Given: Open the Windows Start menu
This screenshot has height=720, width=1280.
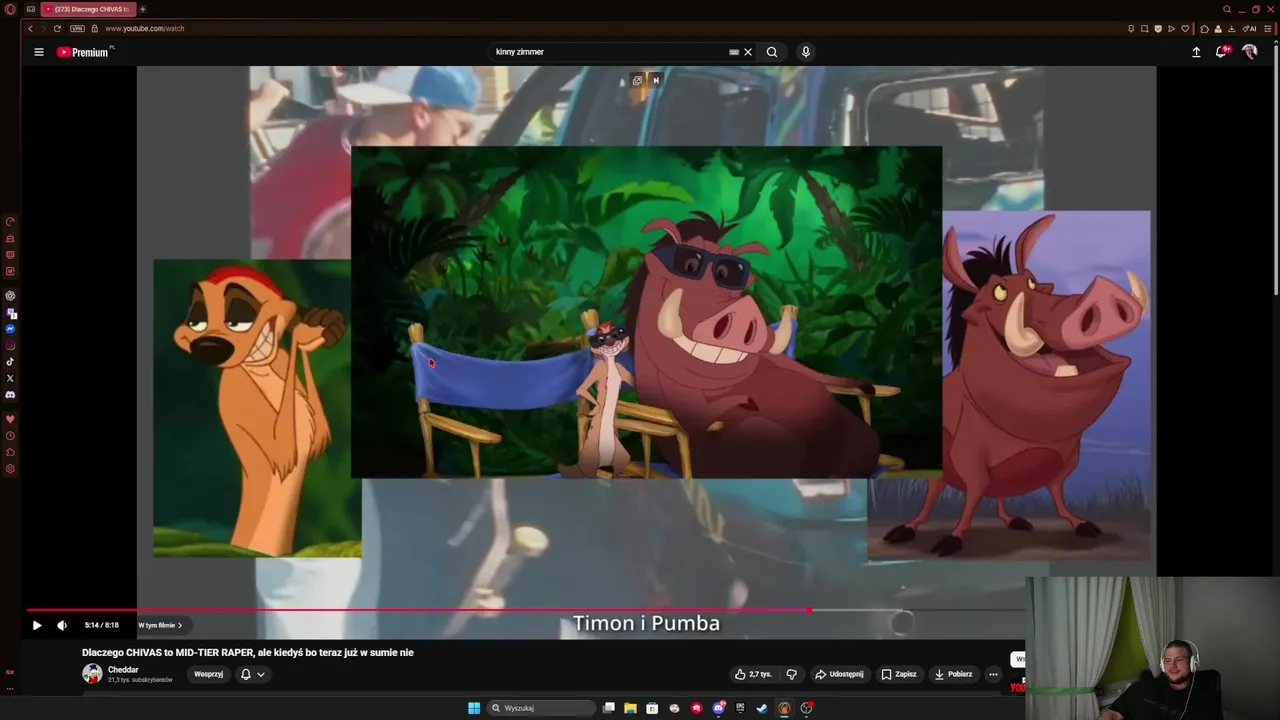Looking at the screenshot, I should pyautogui.click(x=474, y=708).
